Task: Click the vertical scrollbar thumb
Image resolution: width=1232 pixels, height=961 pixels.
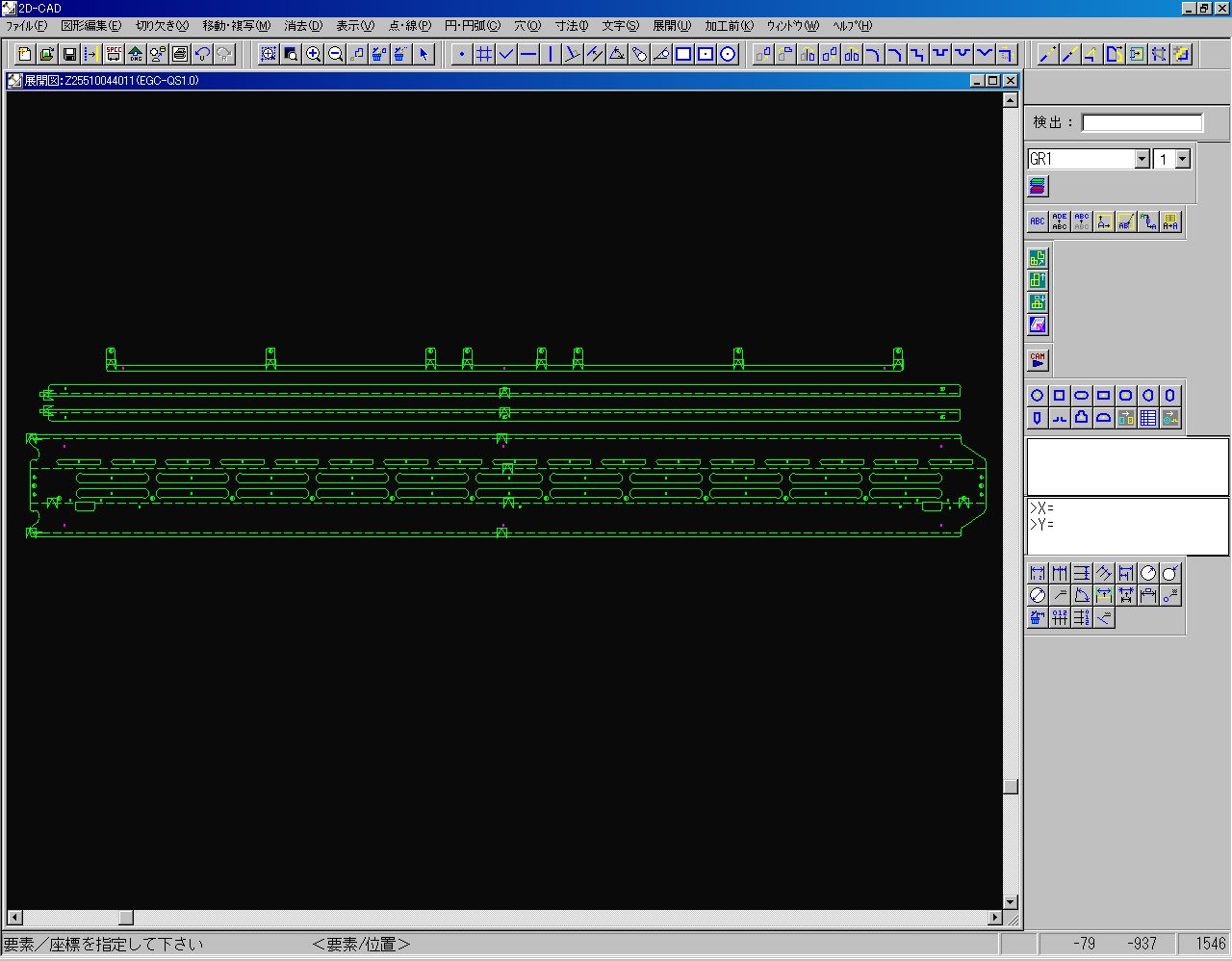Action: click(x=1010, y=786)
